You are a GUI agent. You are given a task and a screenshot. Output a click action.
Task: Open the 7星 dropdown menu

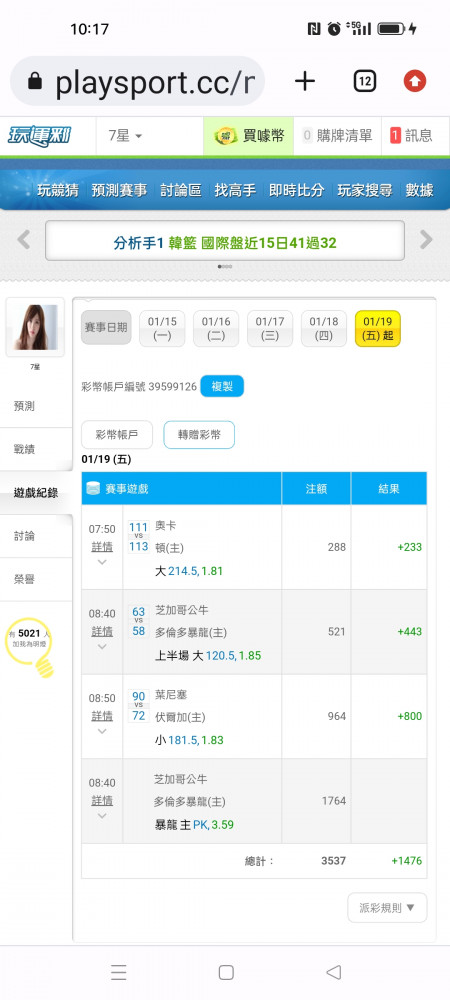pyautogui.click(x=125, y=135)
